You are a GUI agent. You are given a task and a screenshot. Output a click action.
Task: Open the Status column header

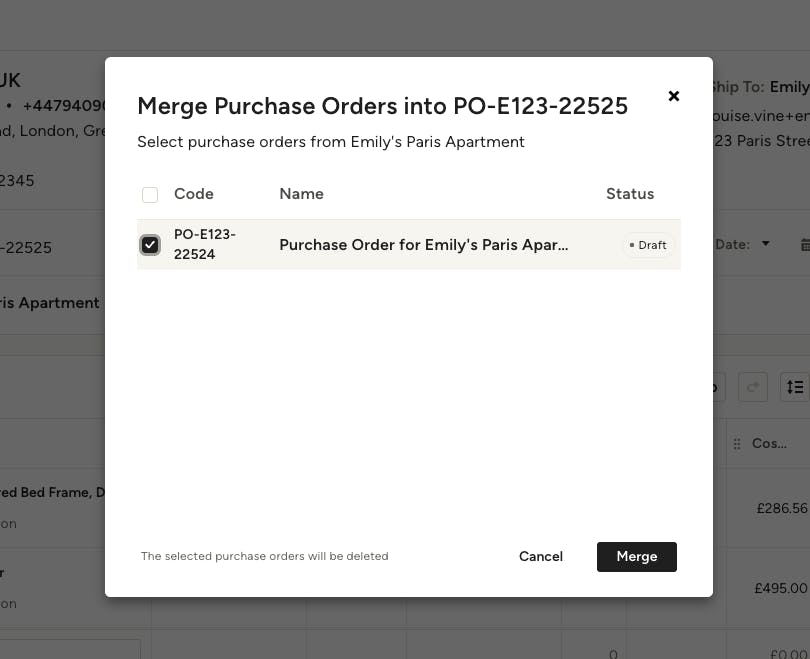(630, 194)
